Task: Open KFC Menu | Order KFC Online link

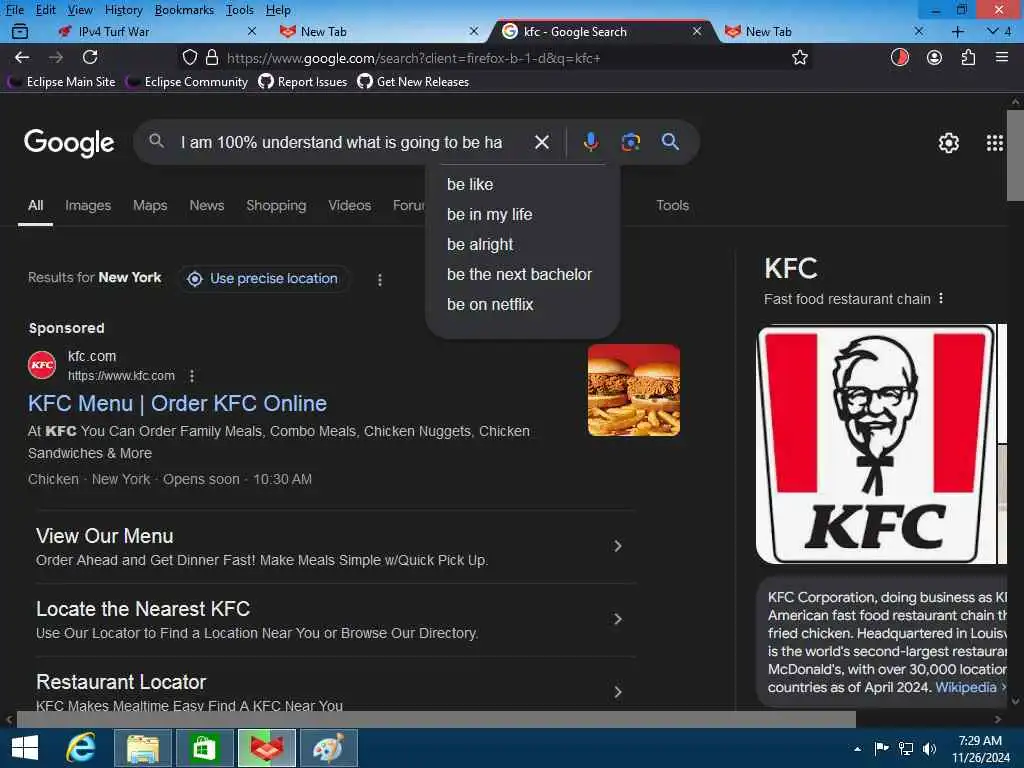Action: click(x=177, y=404)
